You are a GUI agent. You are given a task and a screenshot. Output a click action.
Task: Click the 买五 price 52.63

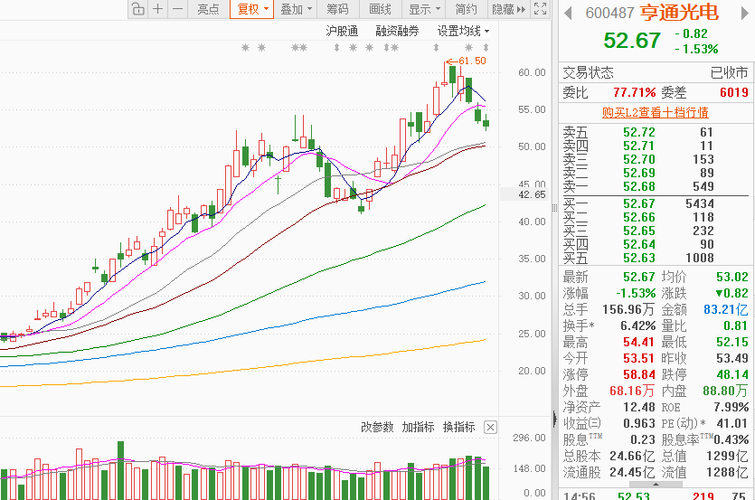[639, 258]
